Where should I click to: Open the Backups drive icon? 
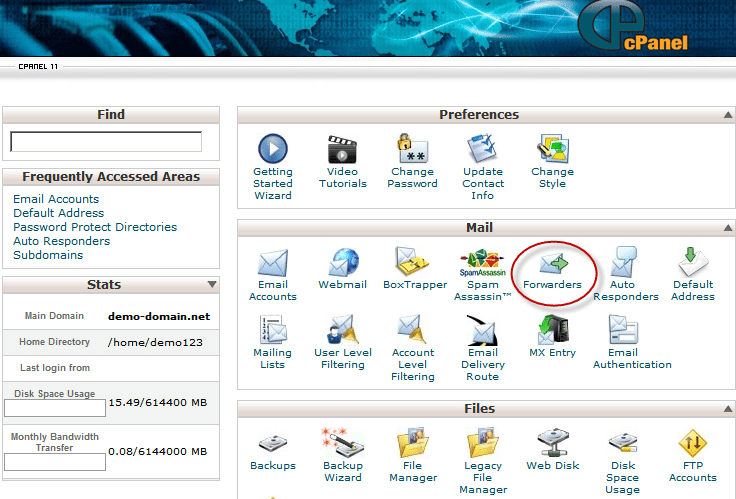coord(273,444)
